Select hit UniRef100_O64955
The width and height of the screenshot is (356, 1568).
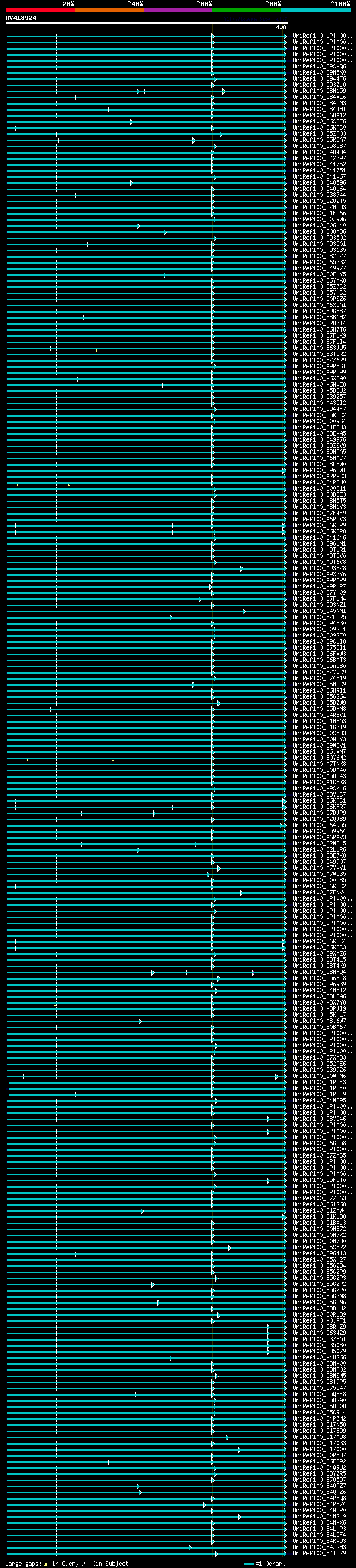(319, 825)
